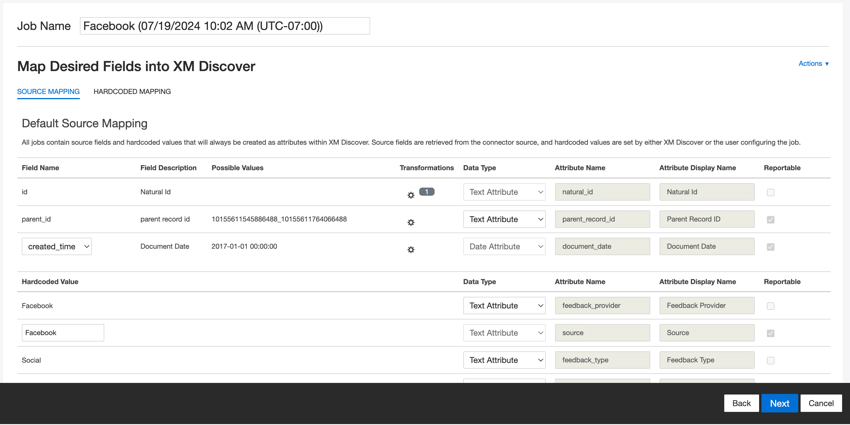Viewport: 850px width, 425px height.
Task: Click the Facebook hardcoded value text box
Action: (63, 333)
